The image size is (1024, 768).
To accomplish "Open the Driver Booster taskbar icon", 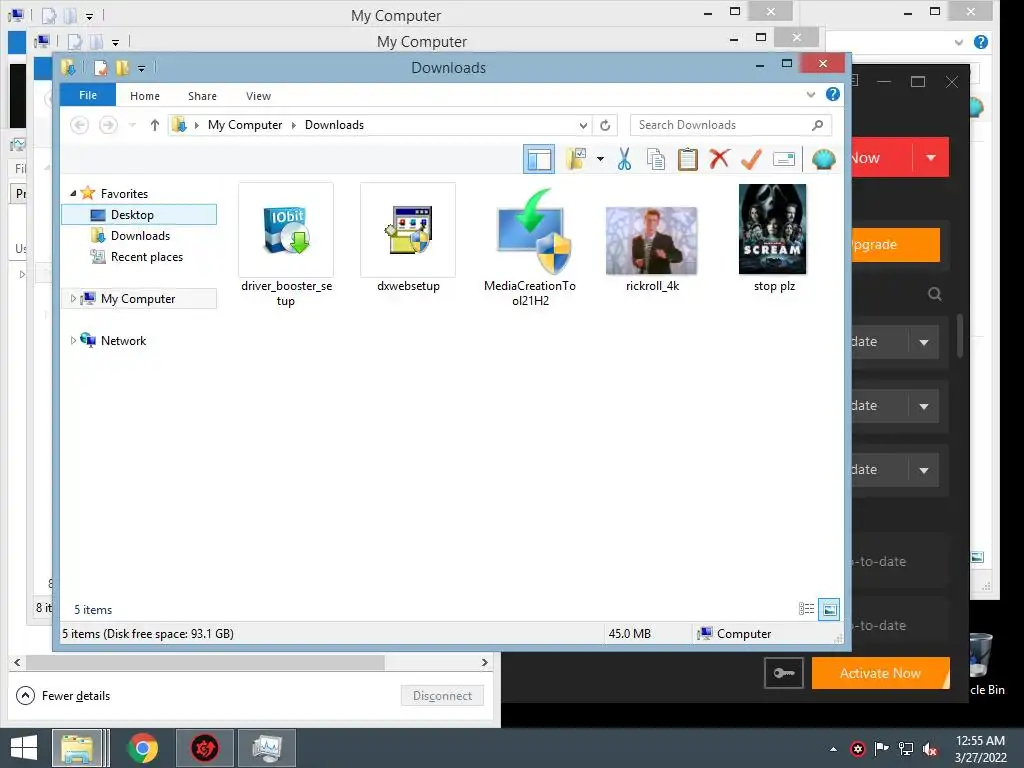I will pos(204,748).
